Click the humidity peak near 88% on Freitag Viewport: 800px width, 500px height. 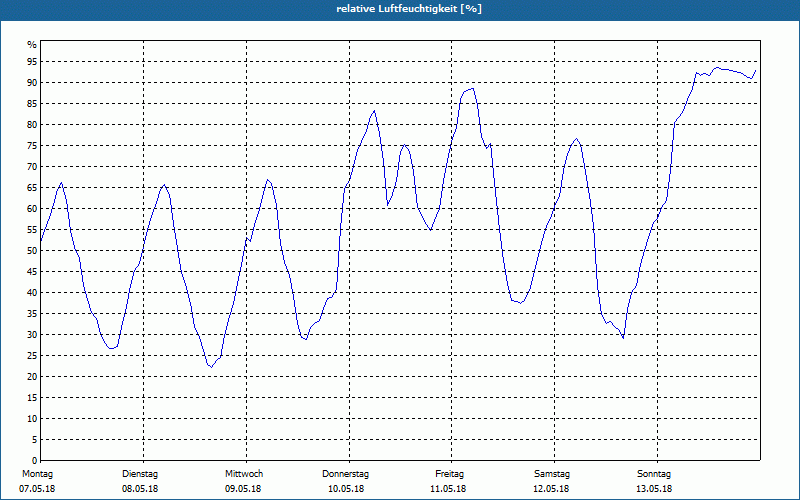[x=473, y=88]
